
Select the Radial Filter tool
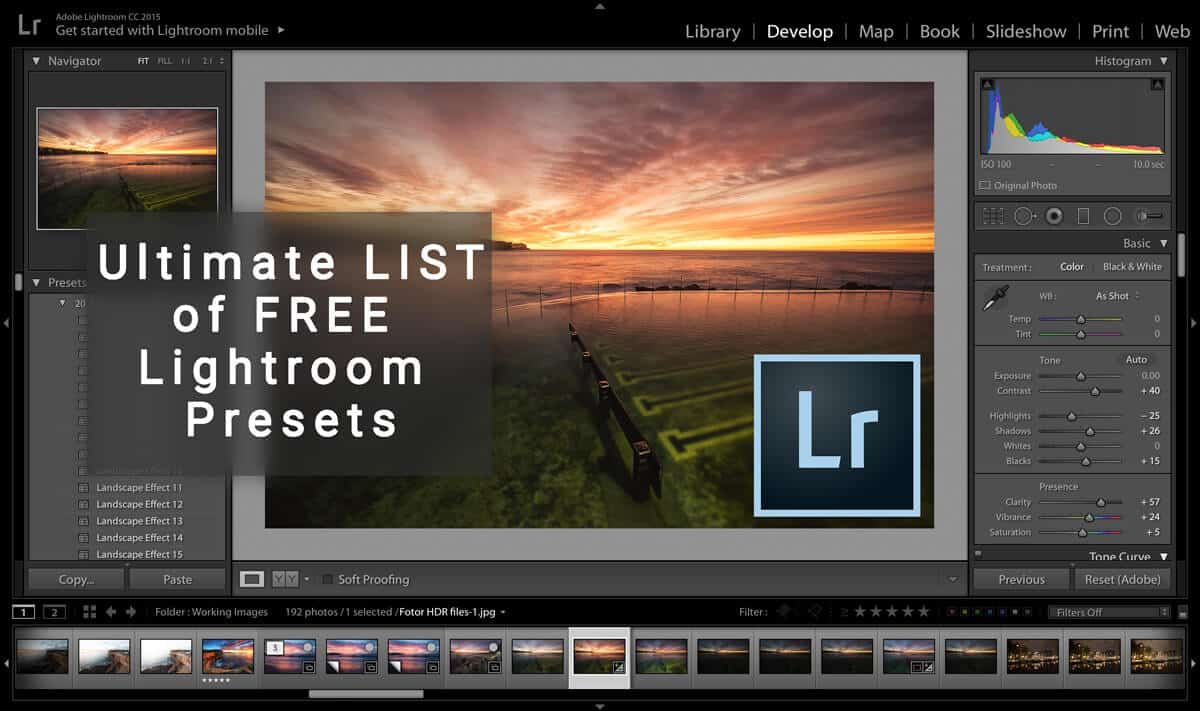[1112, 215]
